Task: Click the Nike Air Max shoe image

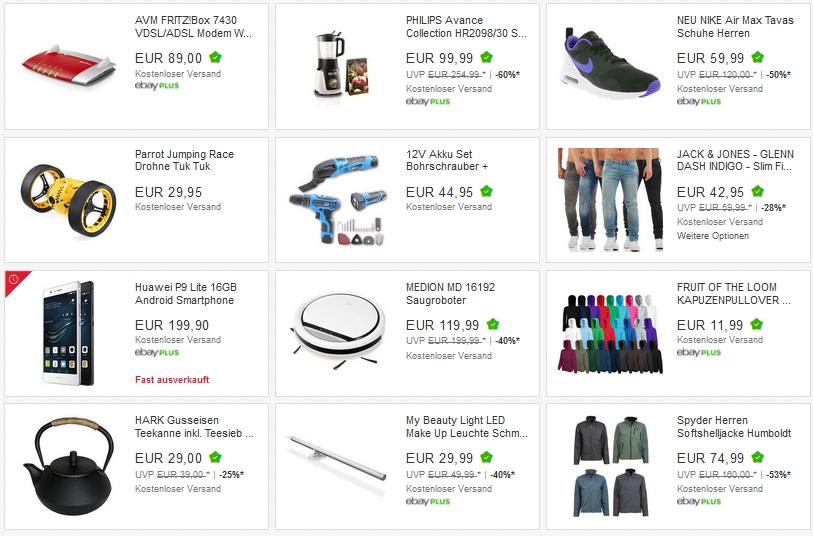Action: [x=609, y=63]
